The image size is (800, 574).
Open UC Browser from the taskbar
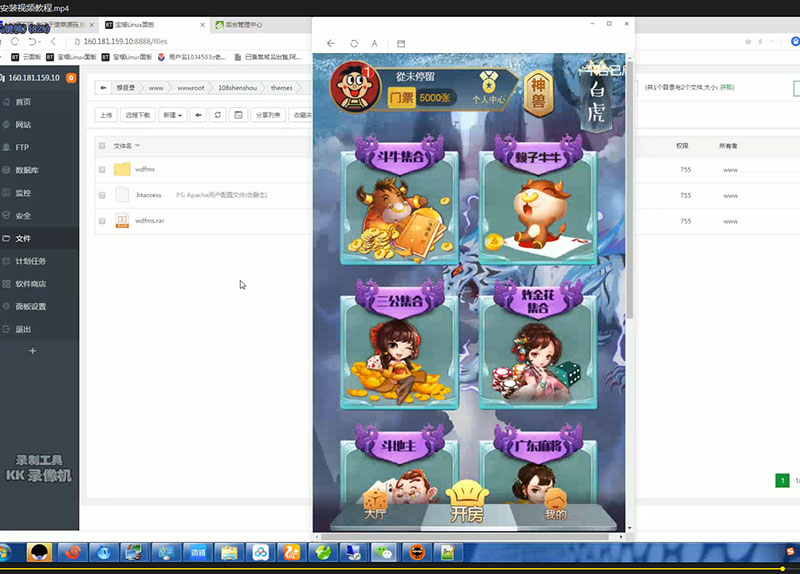pos(292,553)
